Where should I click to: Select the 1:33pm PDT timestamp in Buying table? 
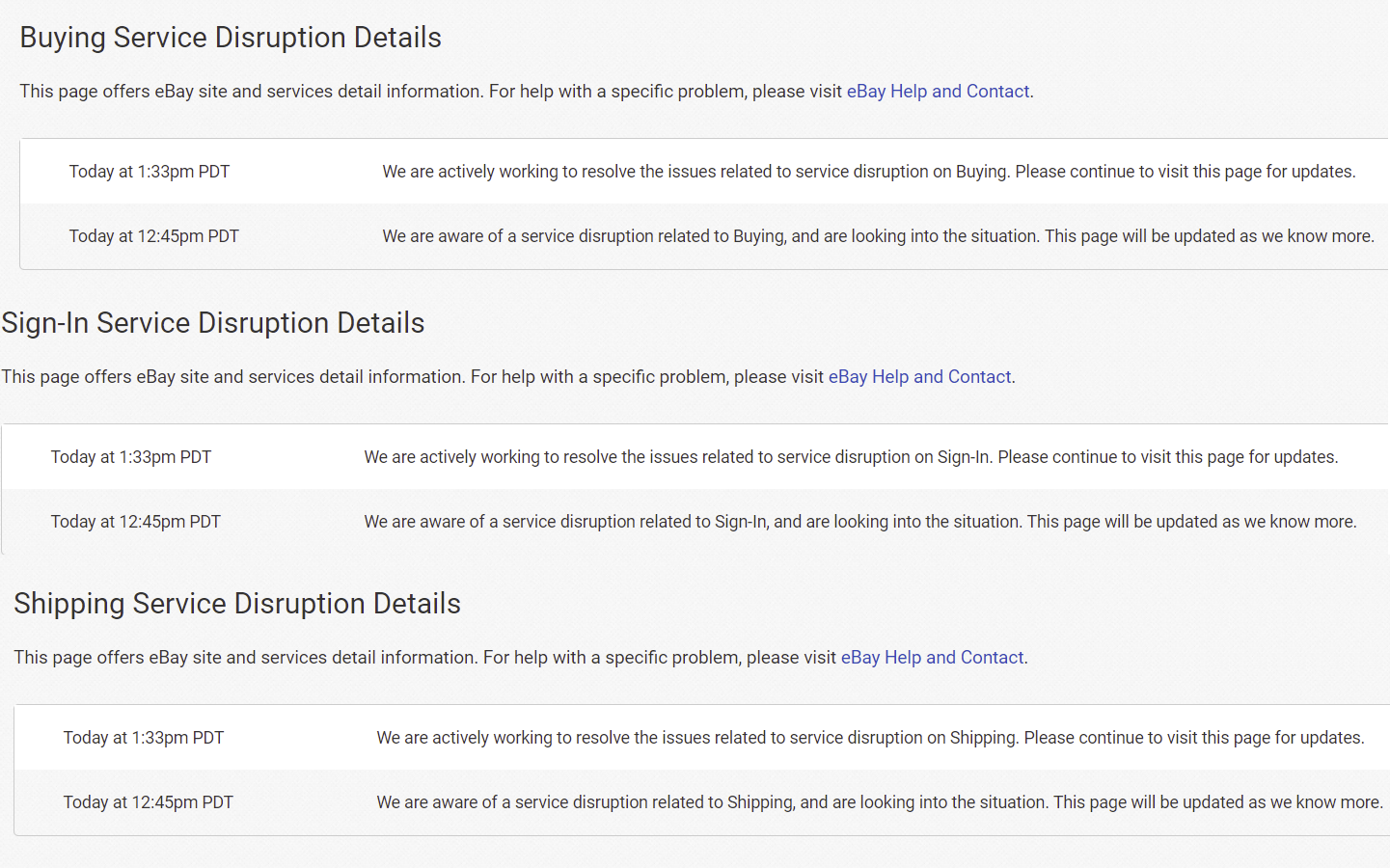pyautogui.click(x=150, y=172)
